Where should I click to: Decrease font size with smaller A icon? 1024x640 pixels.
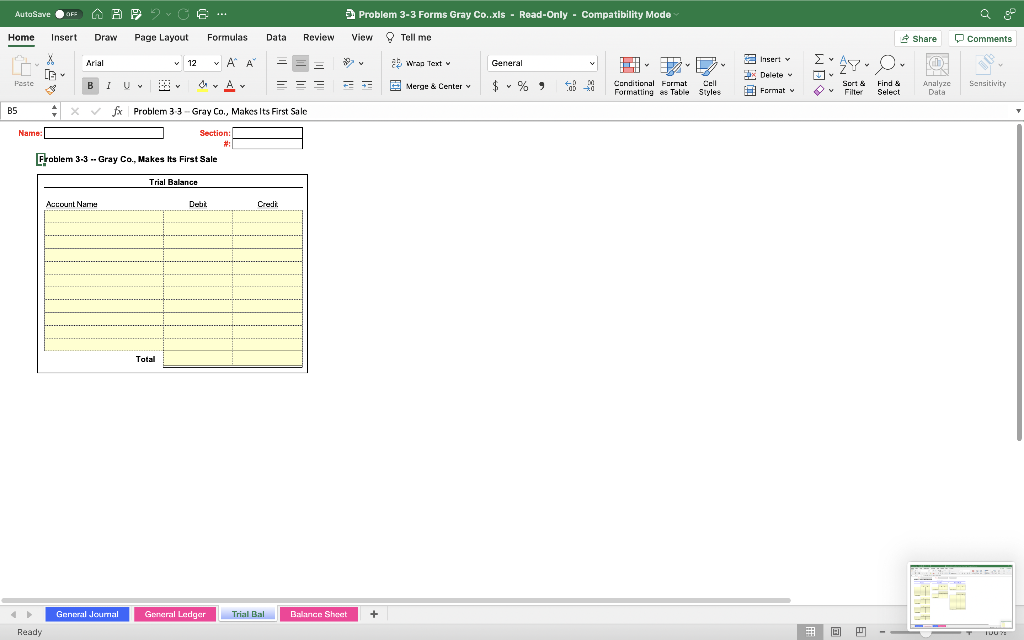251,63
